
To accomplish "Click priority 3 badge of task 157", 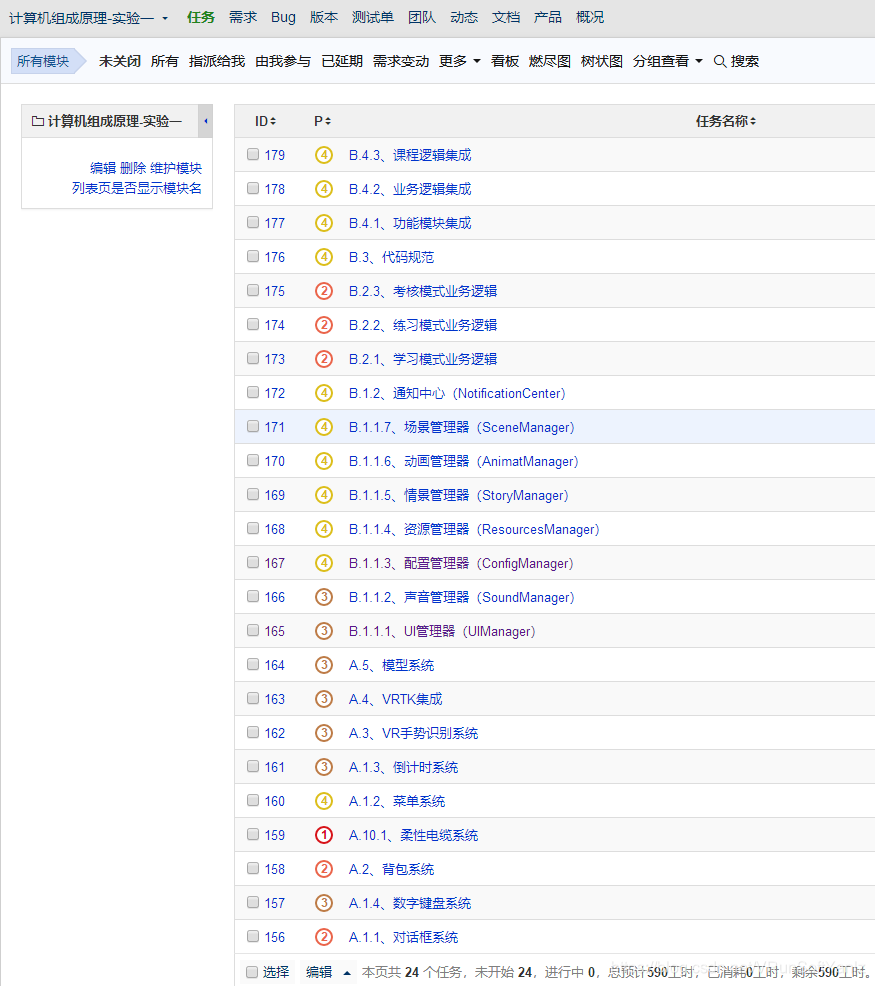I will 323,902.
